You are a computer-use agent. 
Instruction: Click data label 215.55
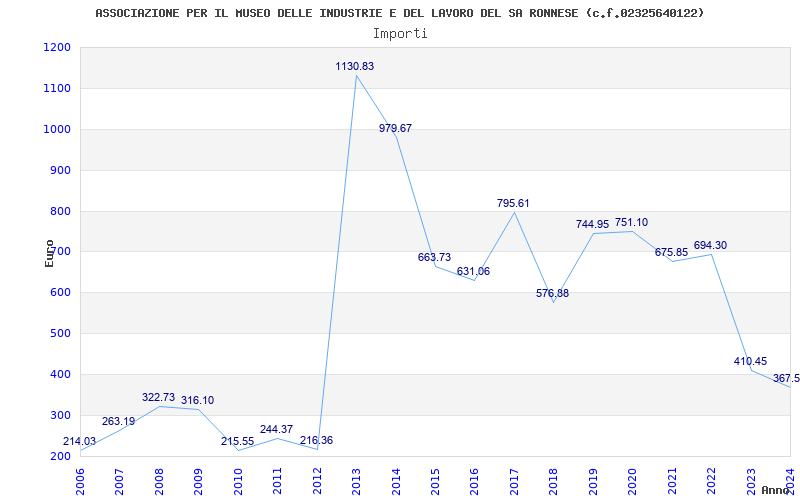pyautogui.click(x=237, y=442)
